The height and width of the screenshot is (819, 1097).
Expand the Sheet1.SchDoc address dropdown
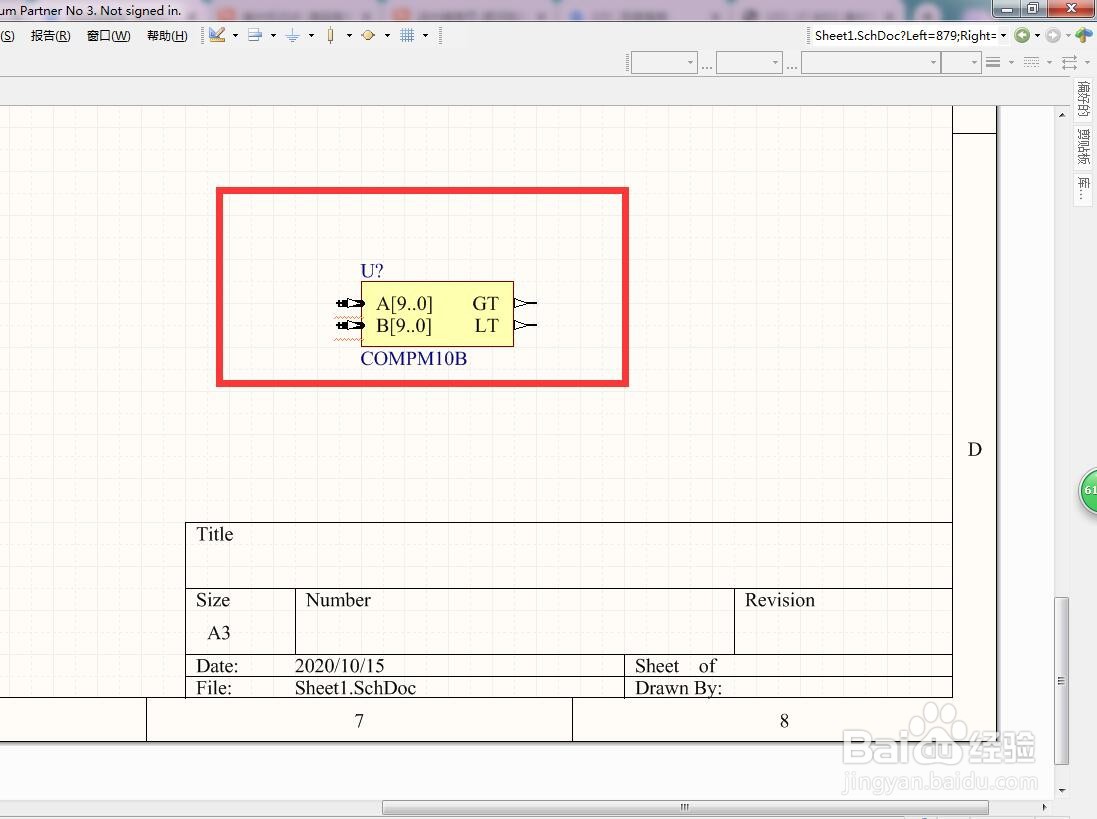[1003, 36]
